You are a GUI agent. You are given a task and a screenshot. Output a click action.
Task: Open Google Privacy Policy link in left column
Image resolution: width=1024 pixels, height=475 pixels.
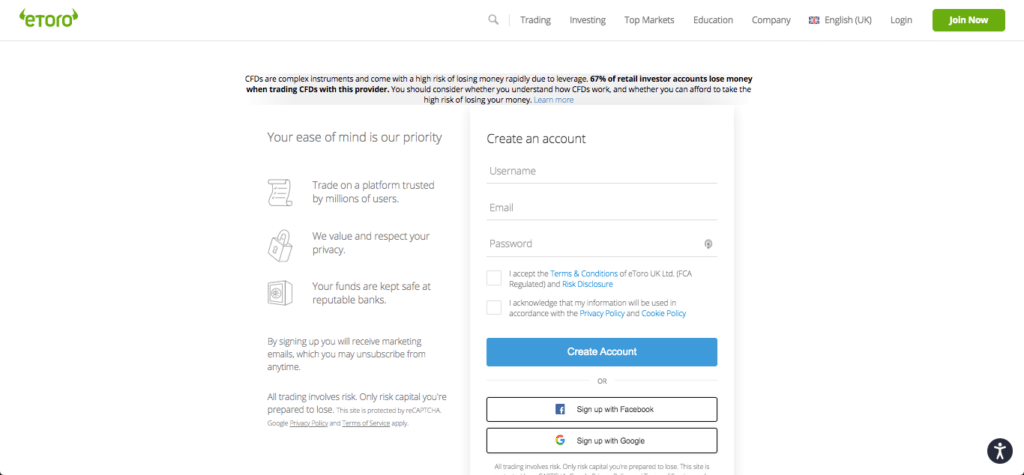coord(307,423)
